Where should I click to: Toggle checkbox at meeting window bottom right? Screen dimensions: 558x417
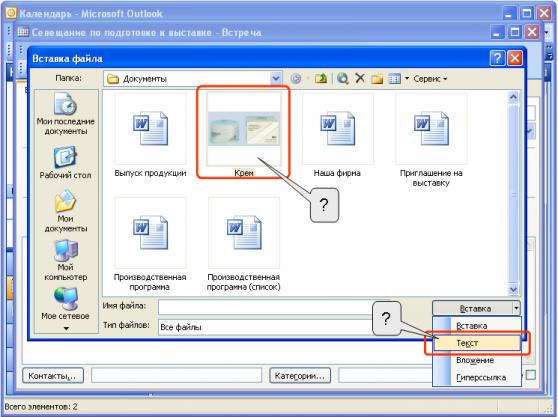click(531, 375)
